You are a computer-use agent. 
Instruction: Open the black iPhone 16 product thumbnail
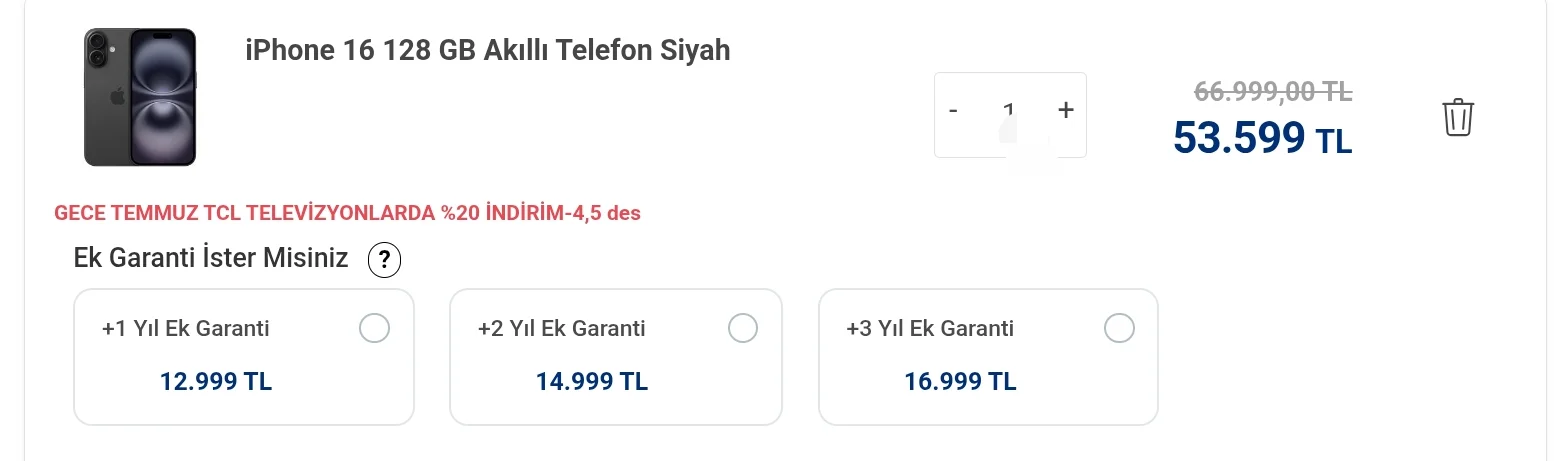(x=140, y=97)
